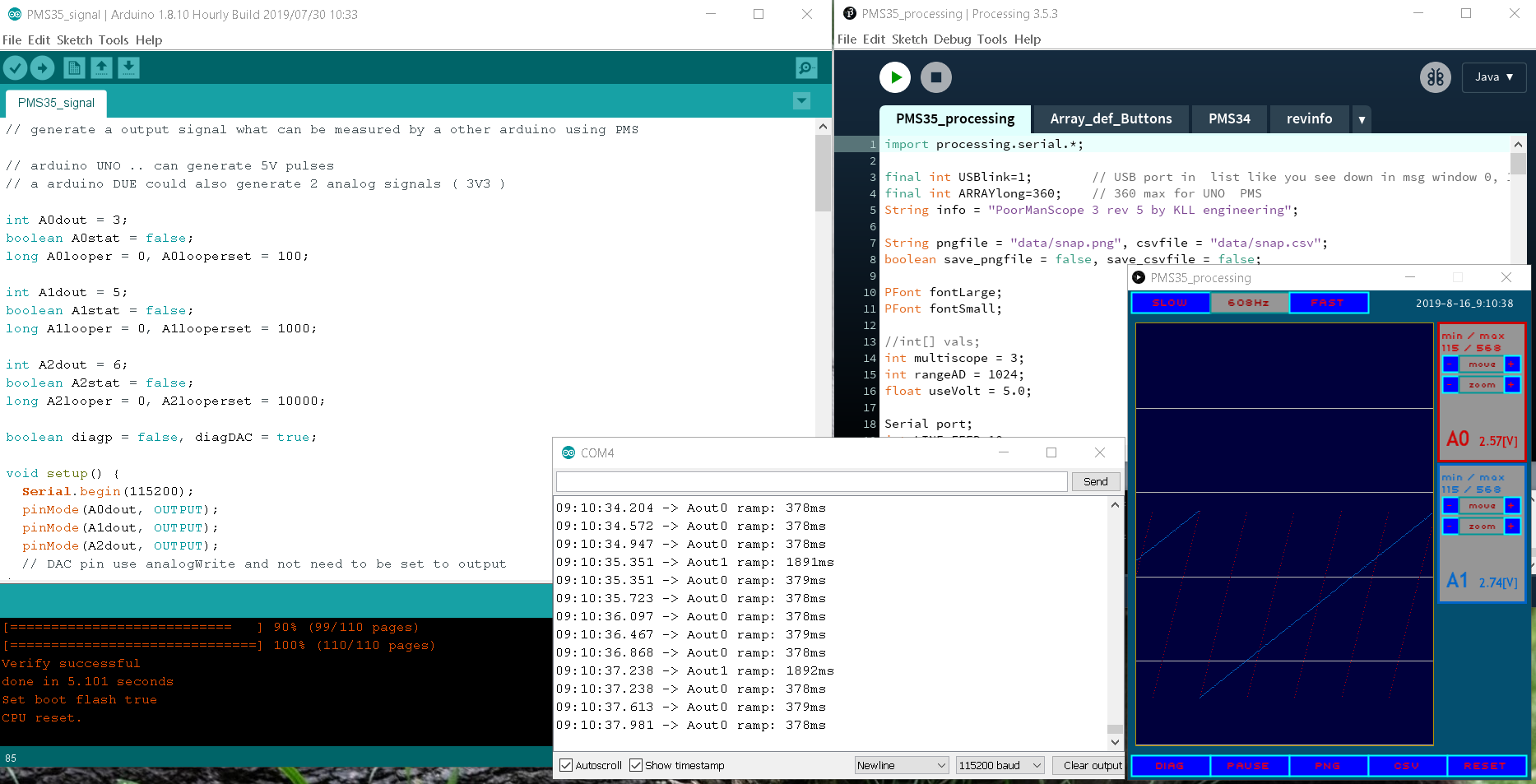Create a new Arduino sketch
The height and width of the screenshot is (784, 1536).
[74, 68]
